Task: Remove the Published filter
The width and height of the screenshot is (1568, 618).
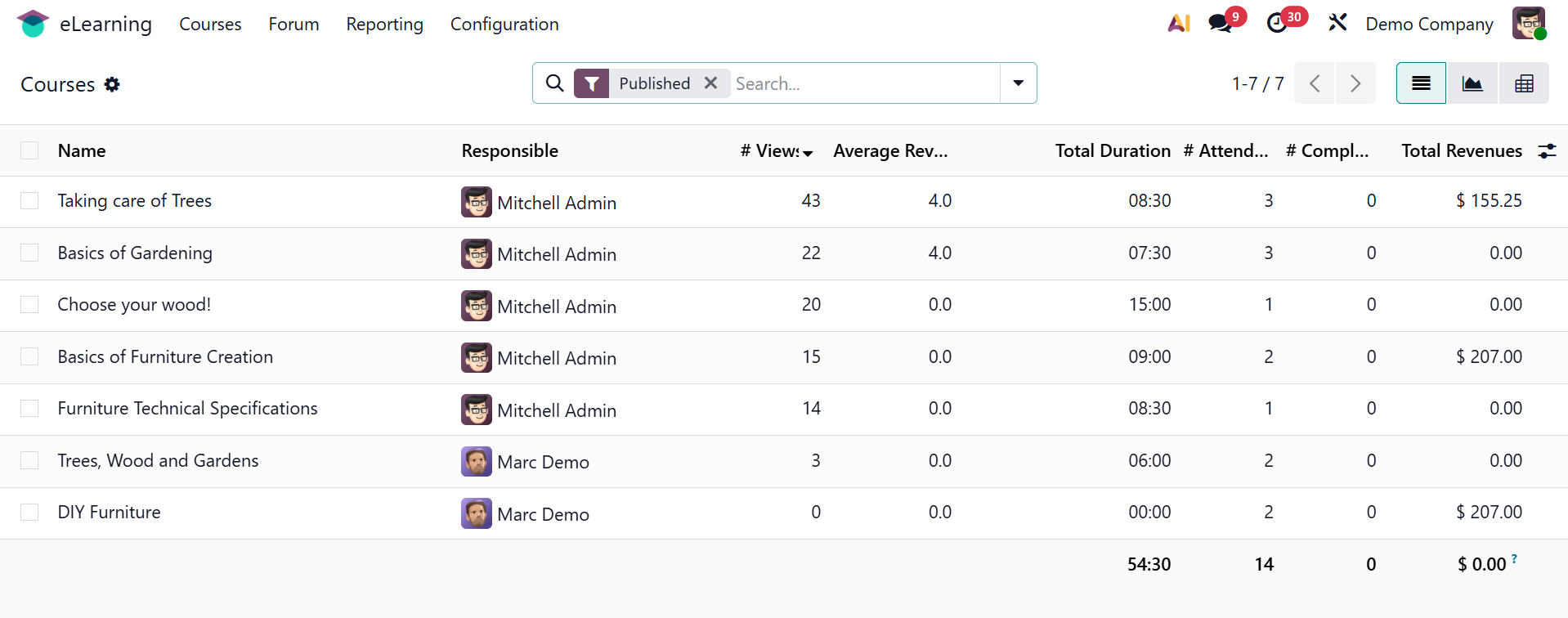Action: tap(711, 83)
